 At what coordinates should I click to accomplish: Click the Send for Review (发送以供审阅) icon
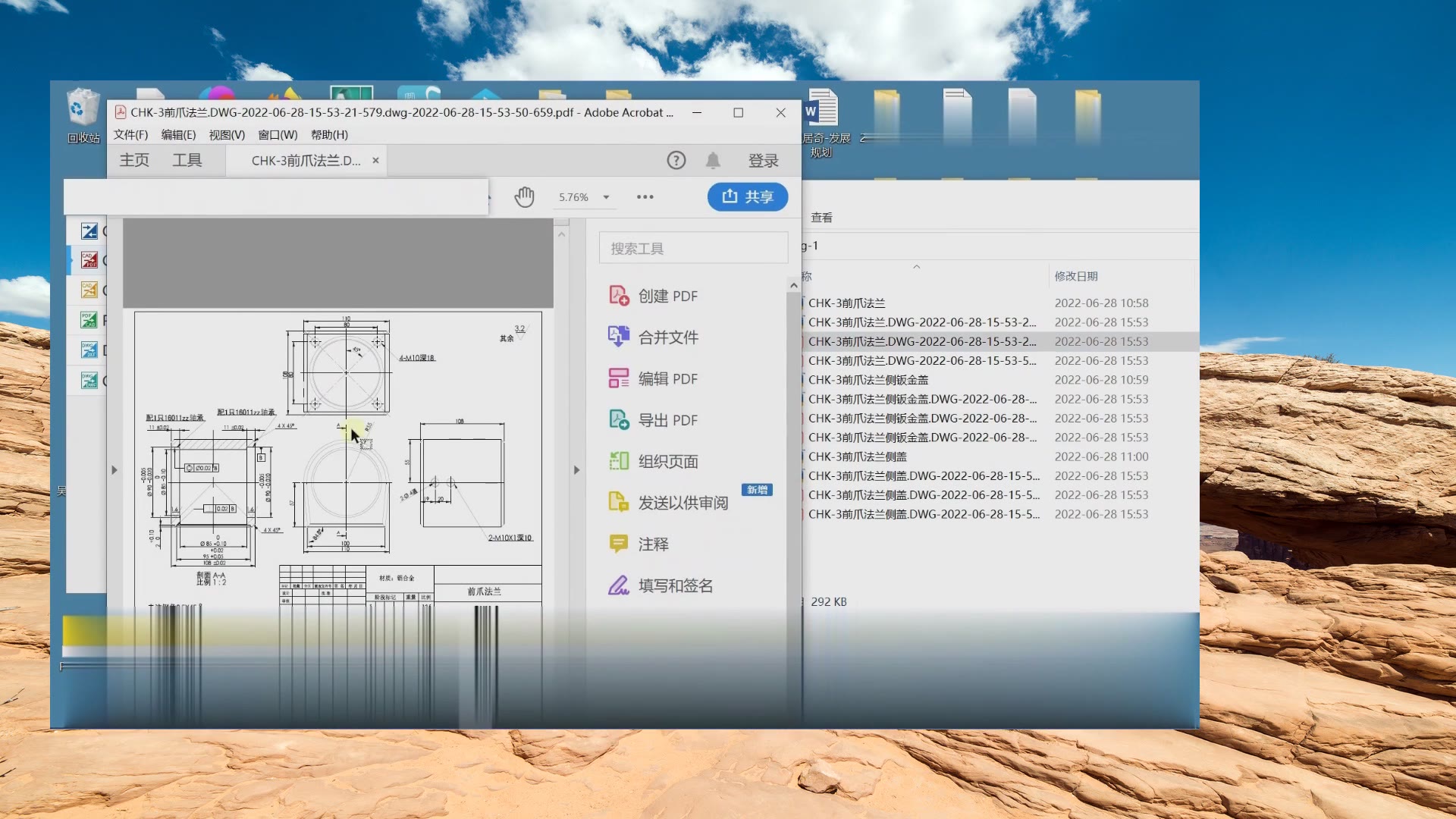[619, 502]
